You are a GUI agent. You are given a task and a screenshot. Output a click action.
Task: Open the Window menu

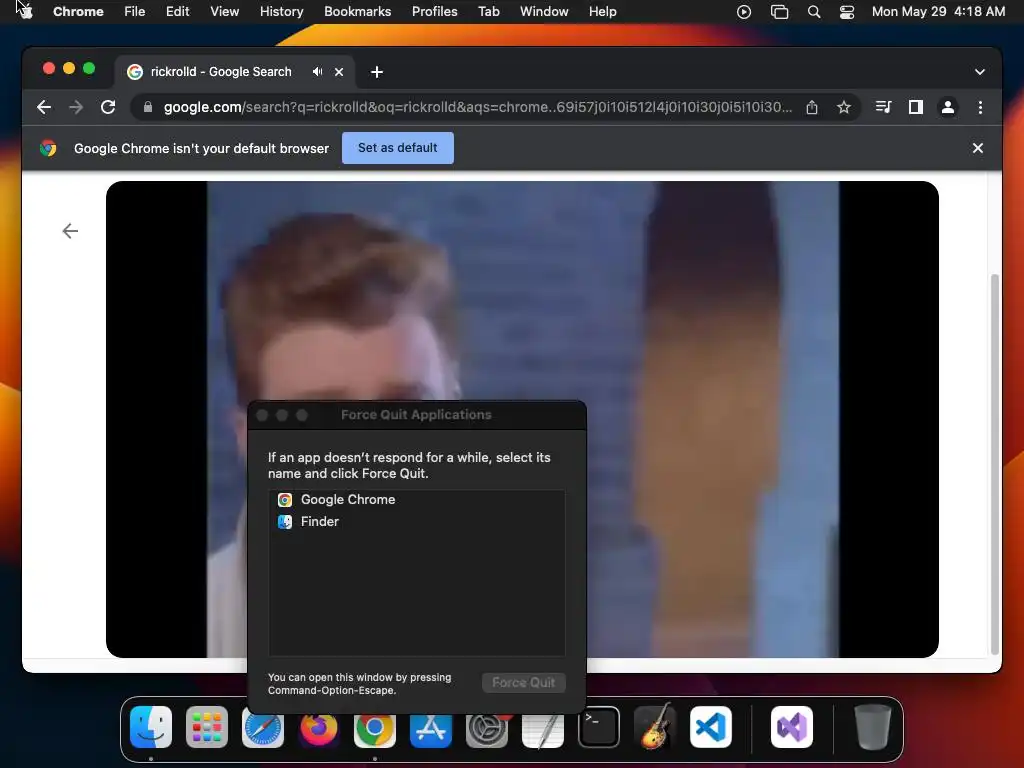pyautogui.click(x=544, y=11)
